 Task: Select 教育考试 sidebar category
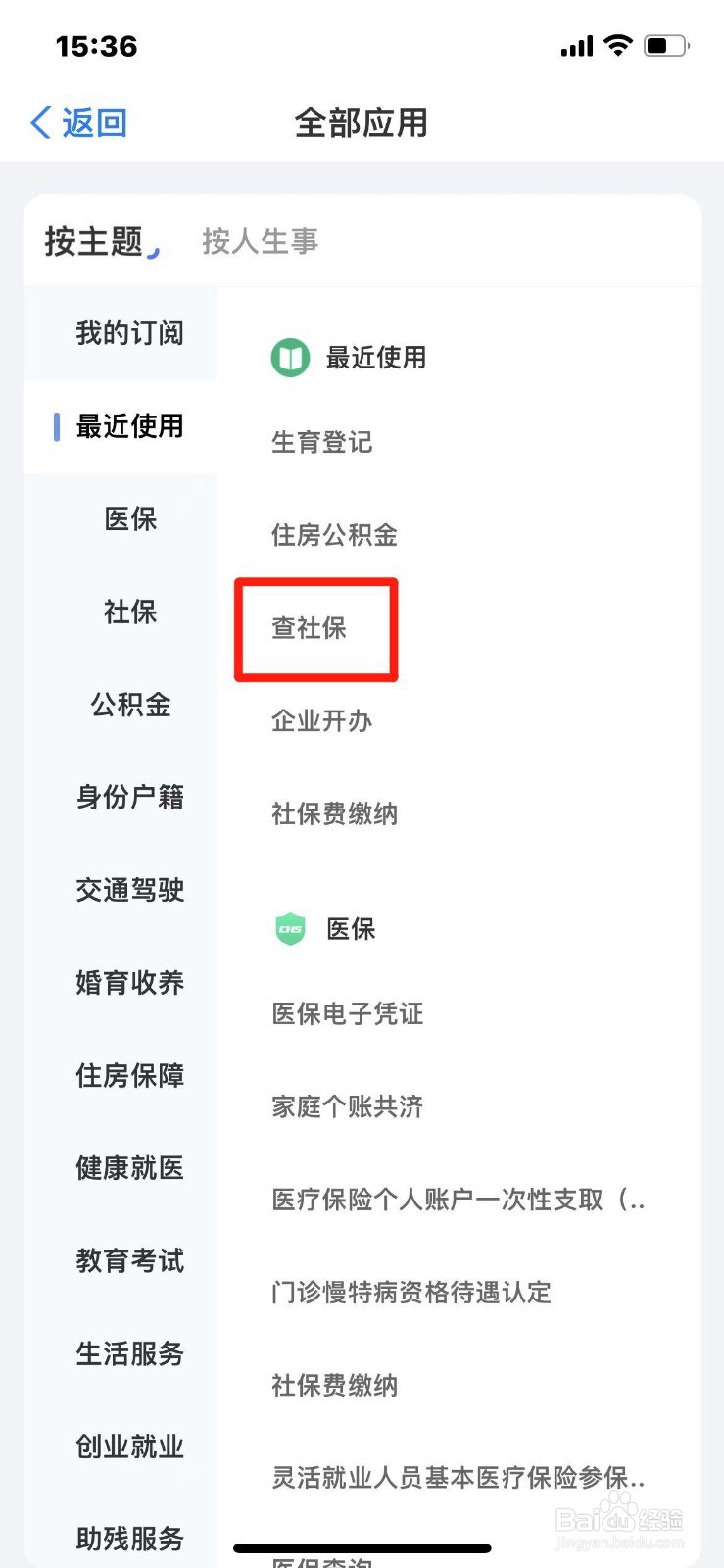click(129, 1260)
